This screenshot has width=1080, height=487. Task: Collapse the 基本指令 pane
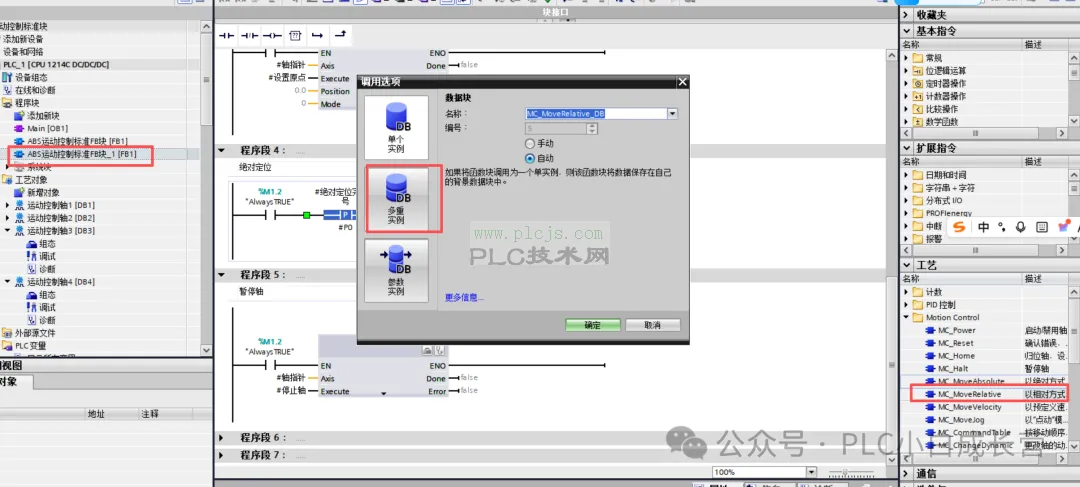[907, 31]
